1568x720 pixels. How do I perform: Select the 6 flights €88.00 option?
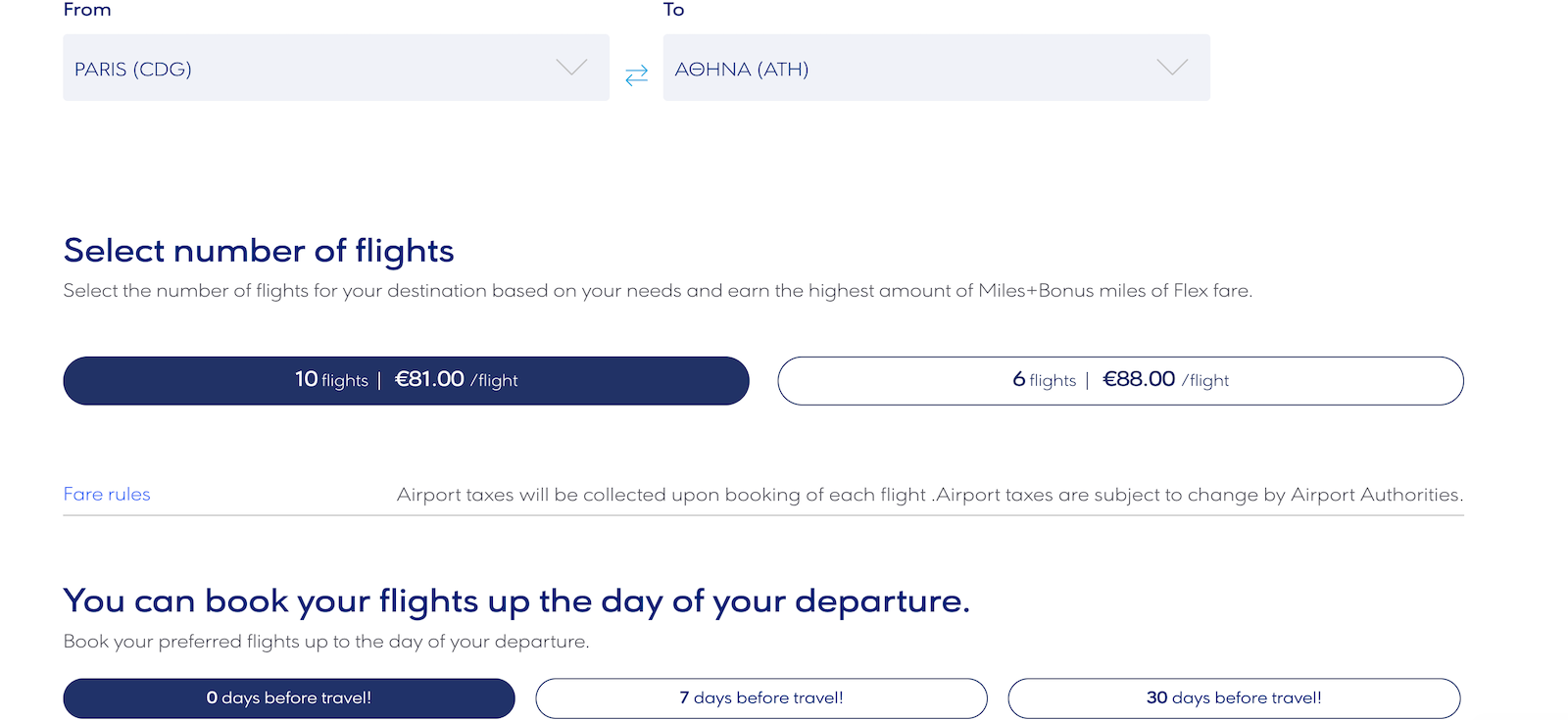tap(1120, 381)
